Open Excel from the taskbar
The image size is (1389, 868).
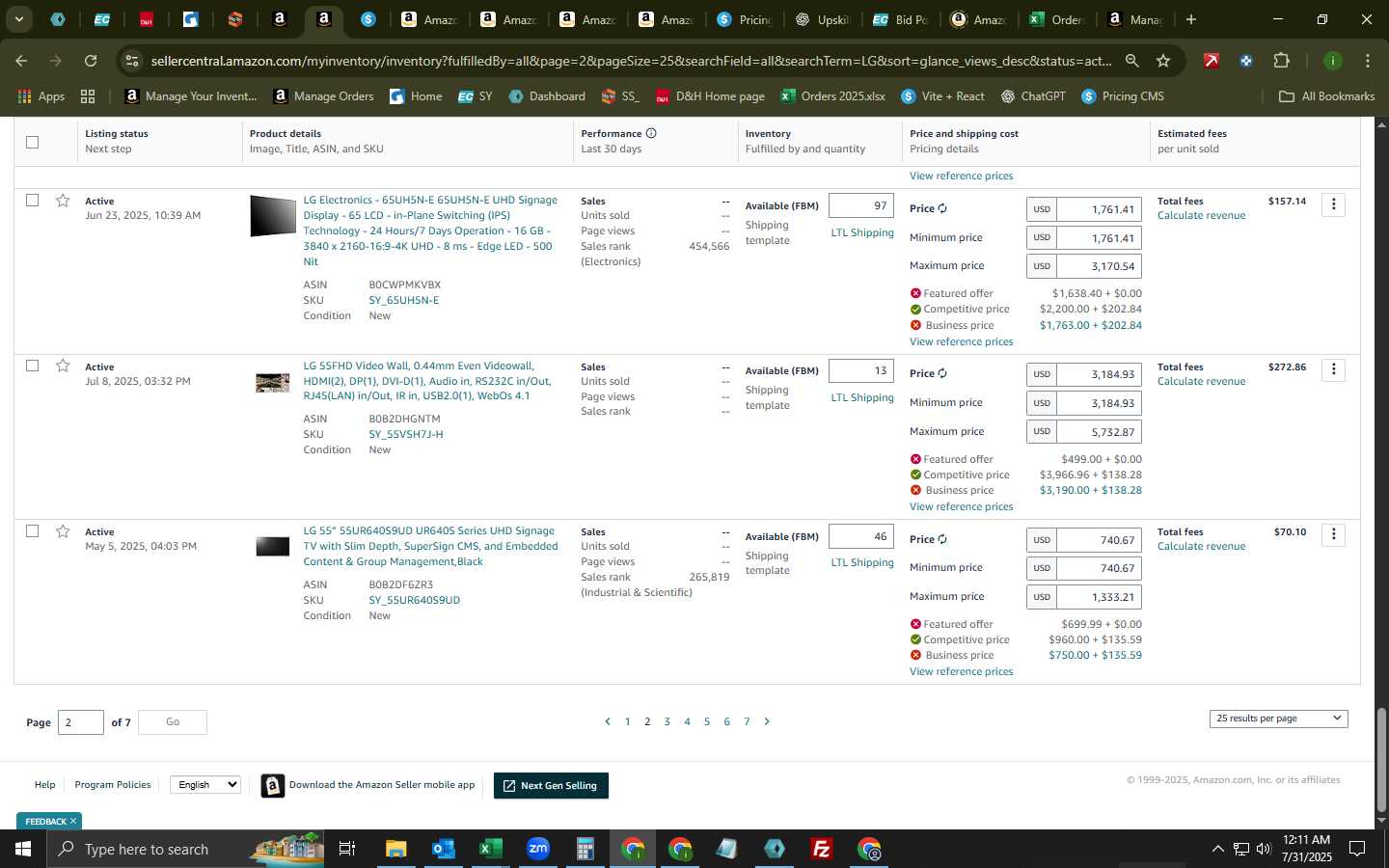tap(490, 849)
